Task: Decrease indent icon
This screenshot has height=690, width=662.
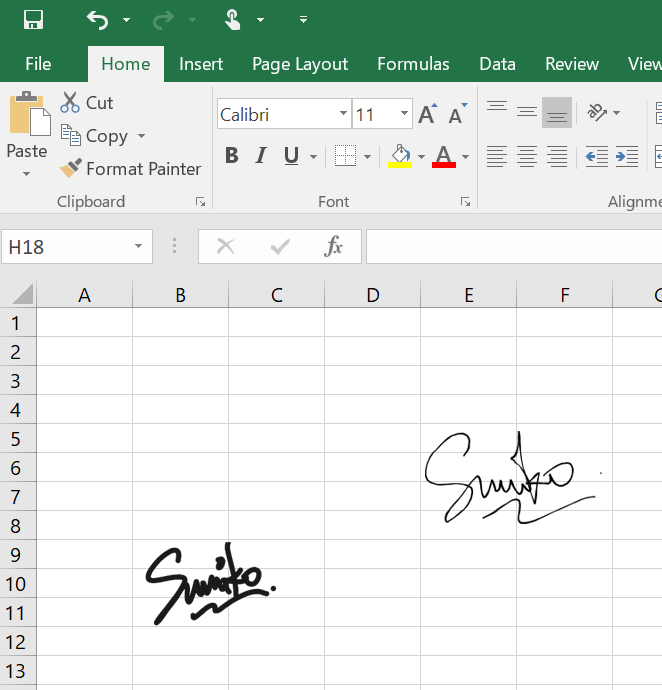Action: (x=596, y=156)
